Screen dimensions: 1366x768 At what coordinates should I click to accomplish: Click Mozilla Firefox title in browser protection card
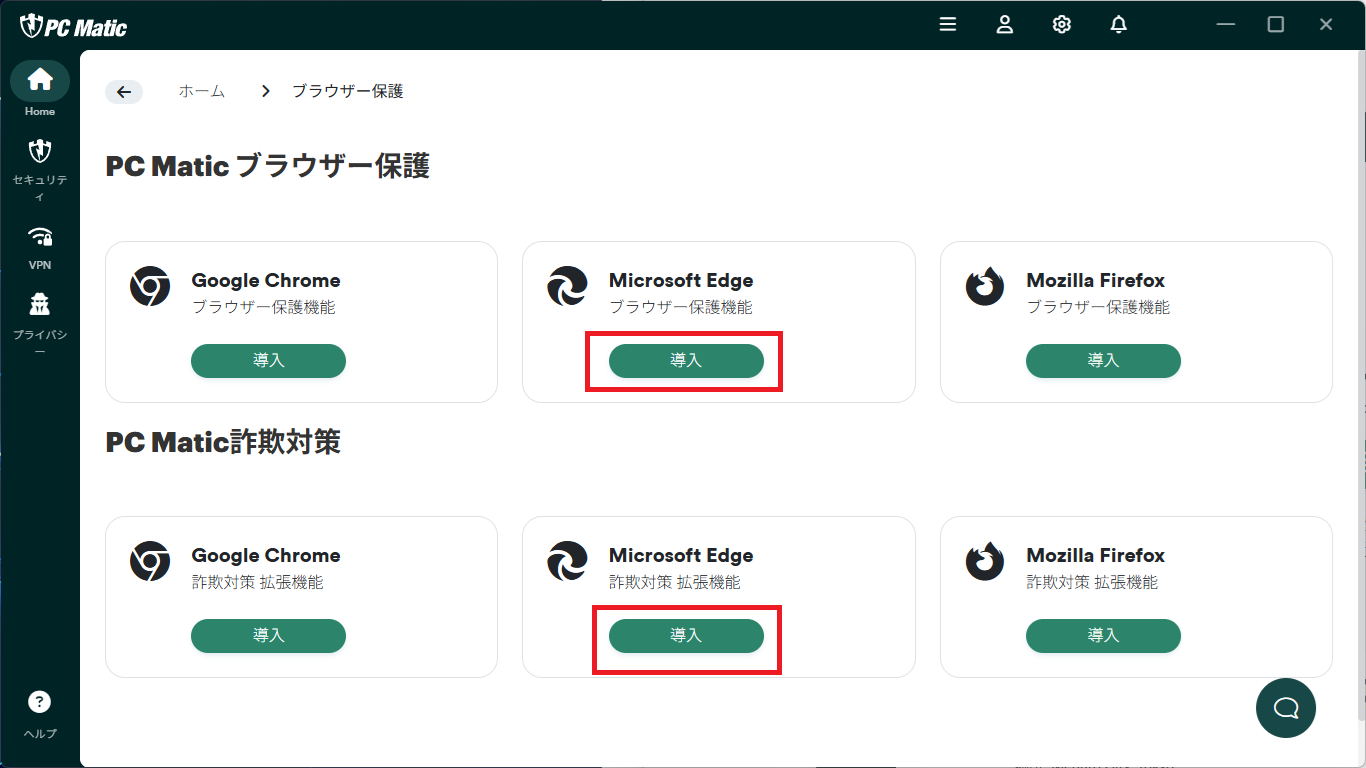[1096, 281]
